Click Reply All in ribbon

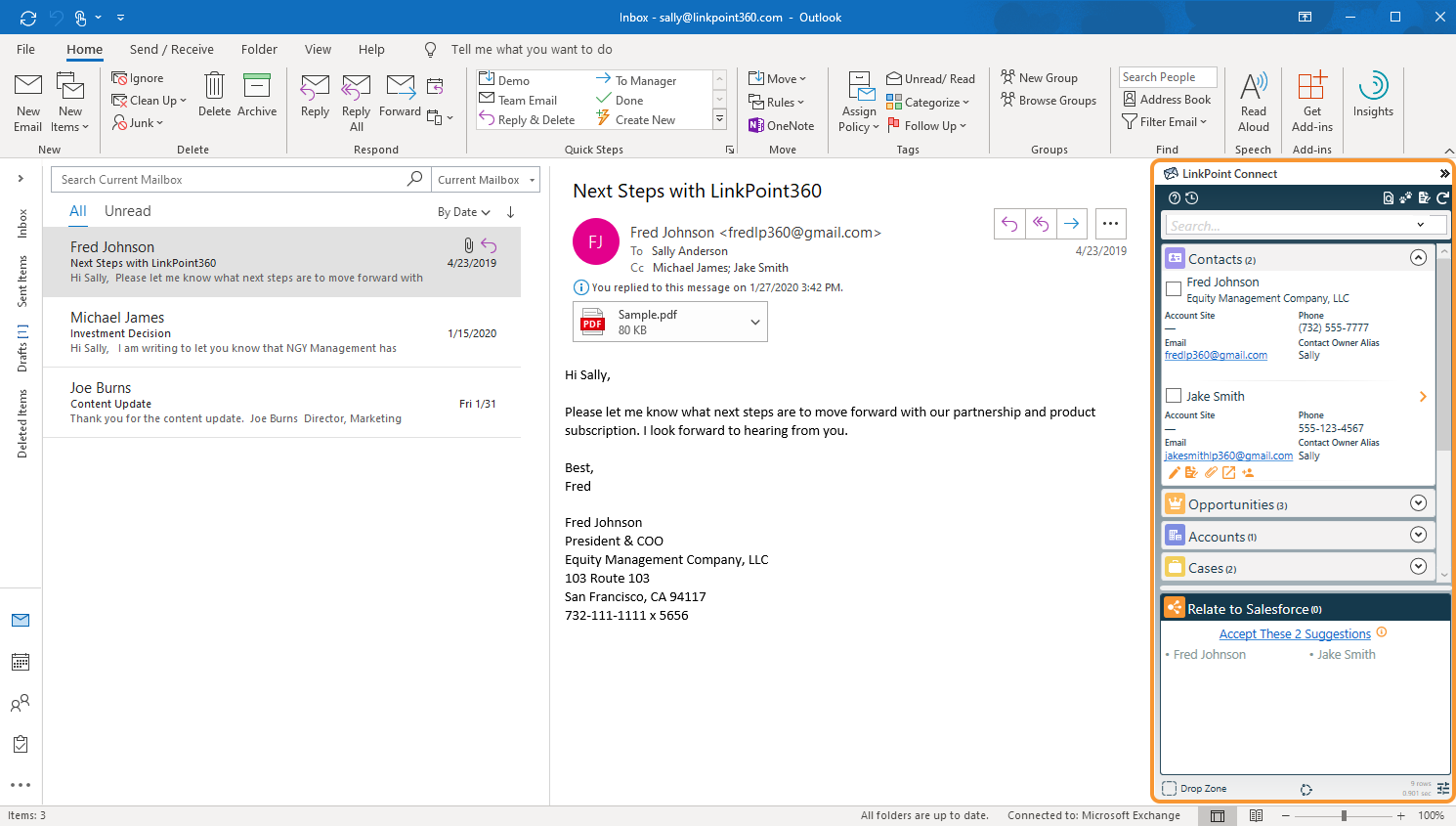pyautogui.click(x=357, y=103)
